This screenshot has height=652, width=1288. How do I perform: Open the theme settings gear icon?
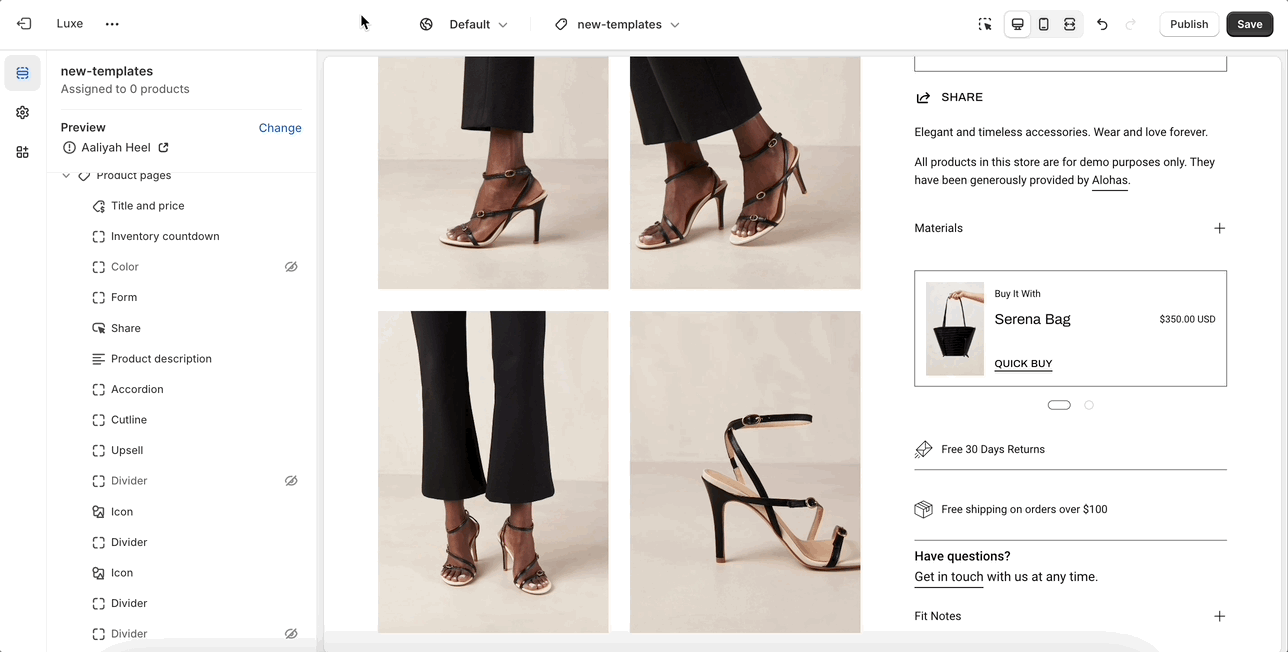22,113
